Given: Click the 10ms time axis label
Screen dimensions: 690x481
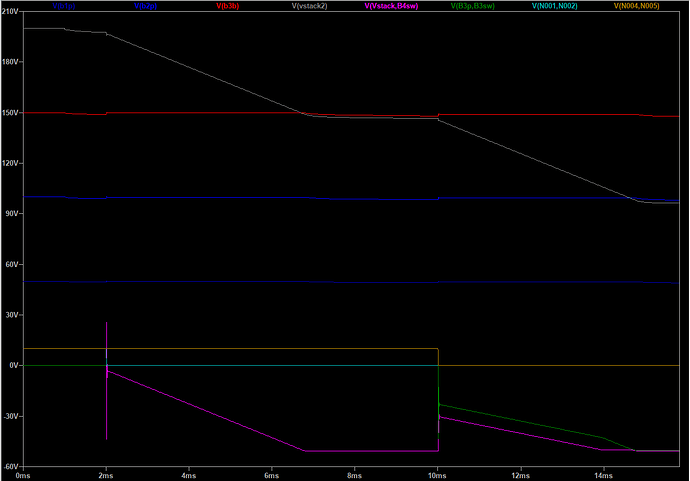Looking at the screenshot, I should (x=437, y=475).
